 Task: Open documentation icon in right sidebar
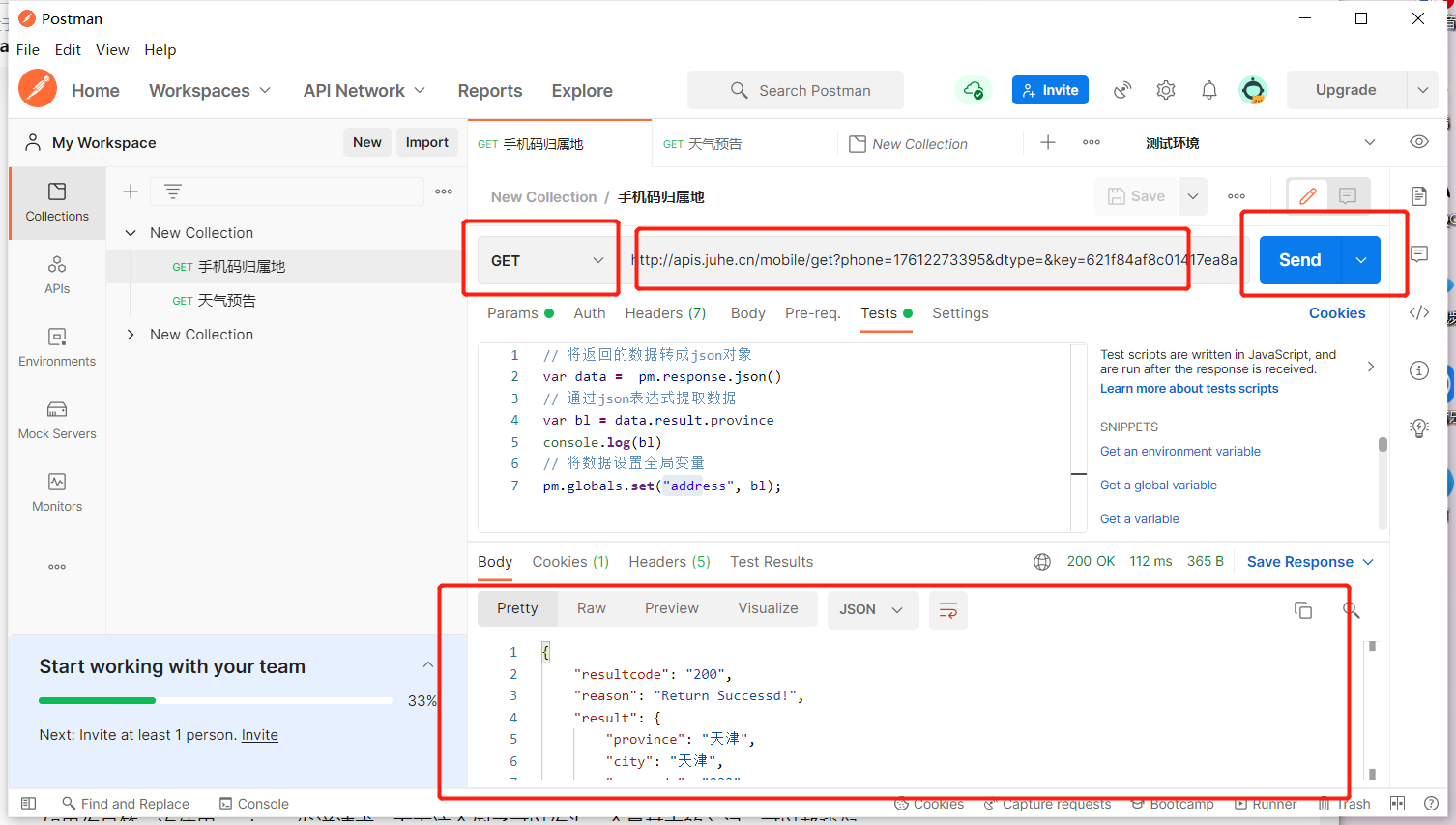1419,196
